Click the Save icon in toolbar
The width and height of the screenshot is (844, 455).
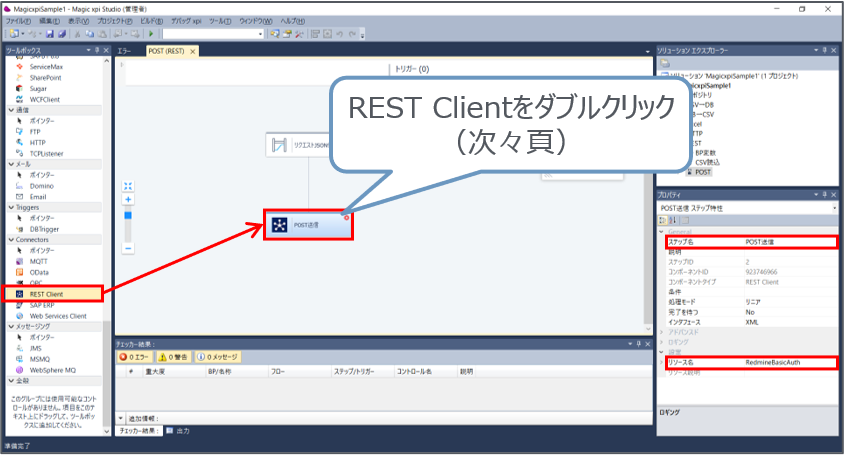(x=48, y=33)
